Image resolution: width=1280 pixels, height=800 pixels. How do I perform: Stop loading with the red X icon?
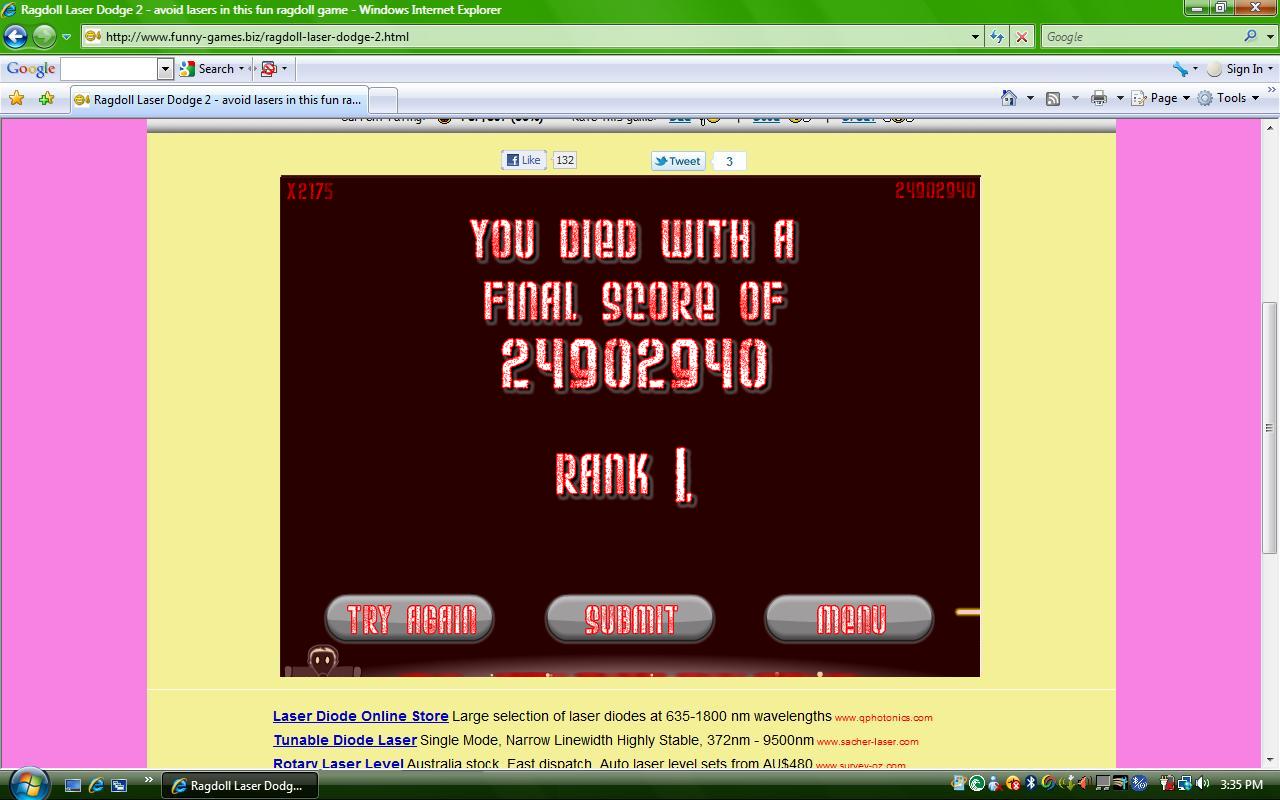click(x=1021, y=37)
